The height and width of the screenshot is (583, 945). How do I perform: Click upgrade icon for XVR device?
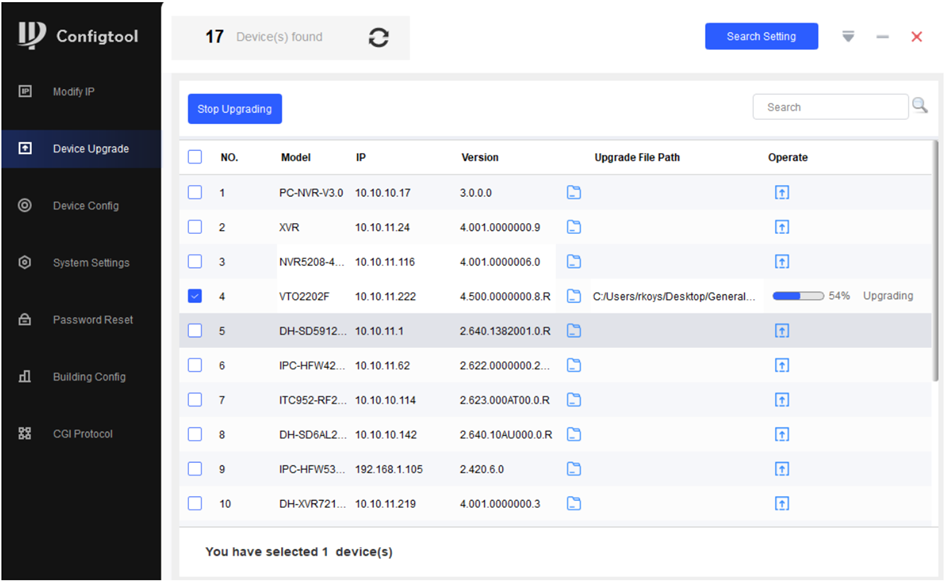(782, 227)
